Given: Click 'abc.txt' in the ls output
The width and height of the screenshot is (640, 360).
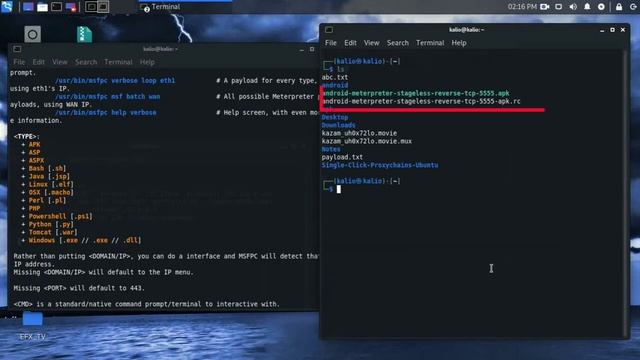Looking at the screenshot, I should (335, 77).
